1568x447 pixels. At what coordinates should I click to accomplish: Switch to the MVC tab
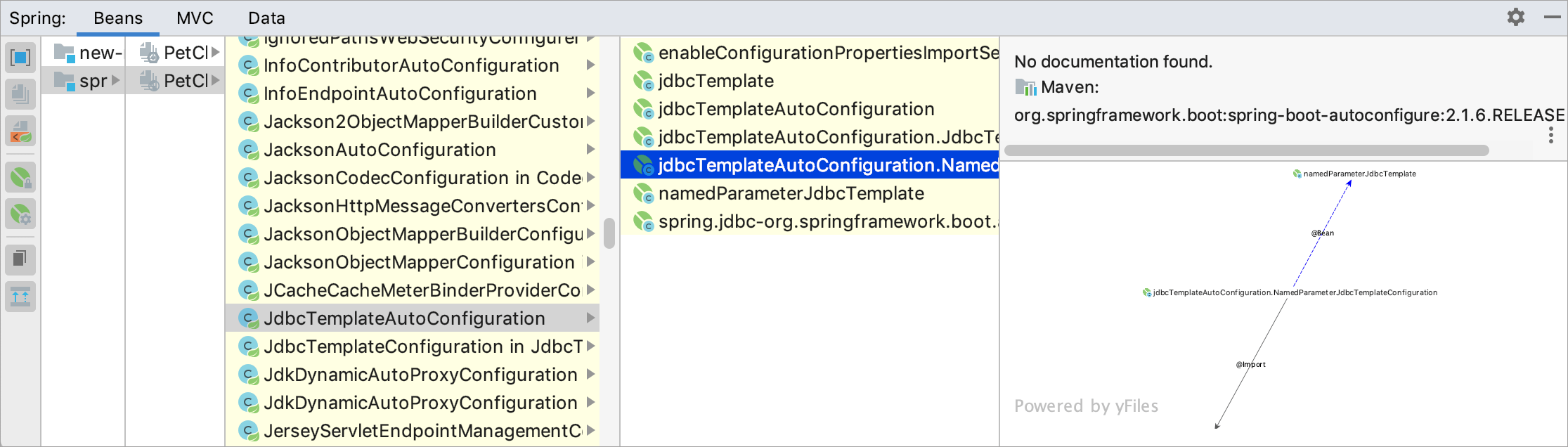pos(195,18)
